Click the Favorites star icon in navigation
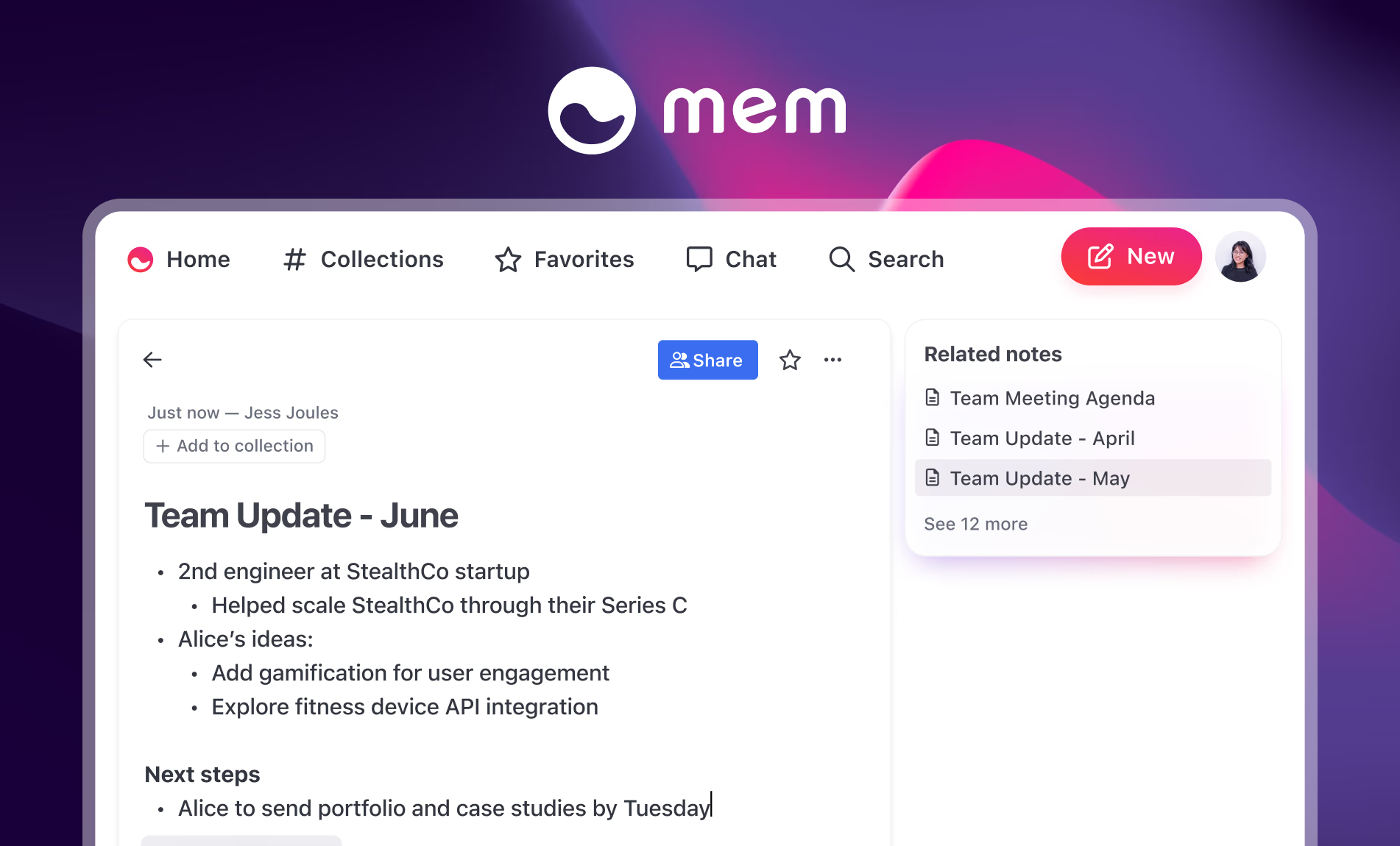Image resolution: width=1400 pixels, height=846 pixels. (507, 260)
